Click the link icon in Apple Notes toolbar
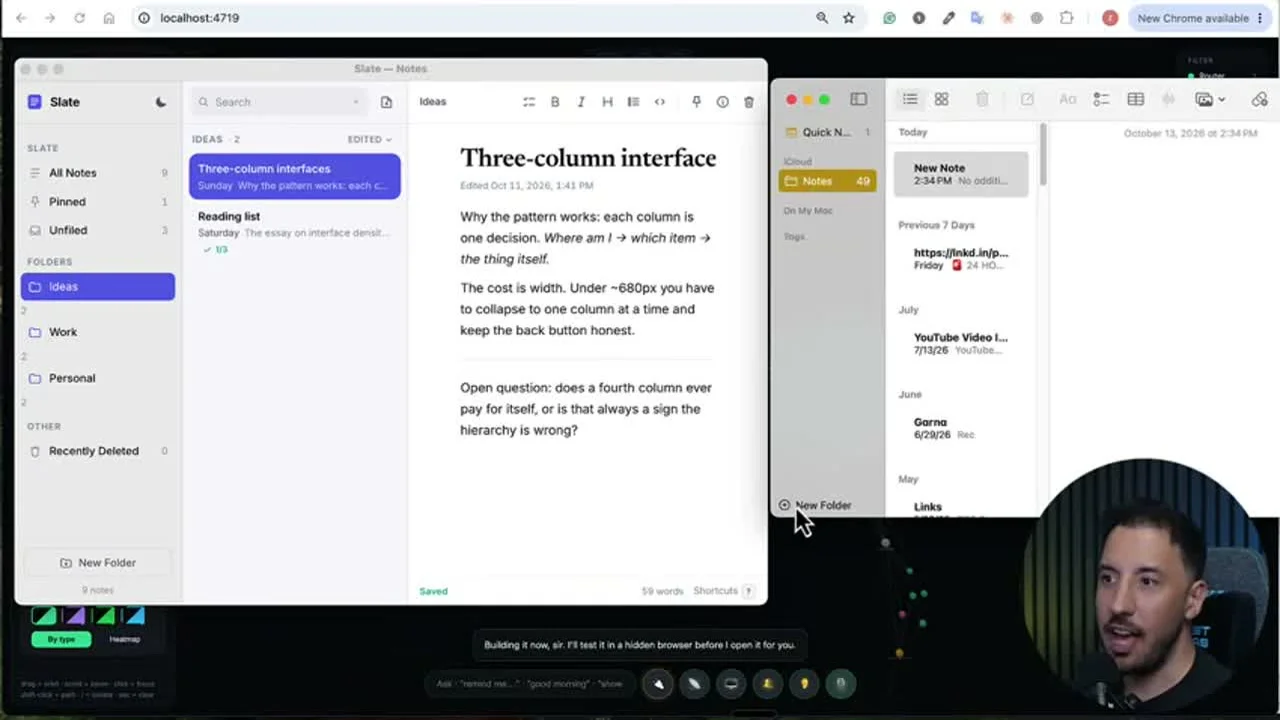This screenshot has width=1280, height=720. 1259,99
